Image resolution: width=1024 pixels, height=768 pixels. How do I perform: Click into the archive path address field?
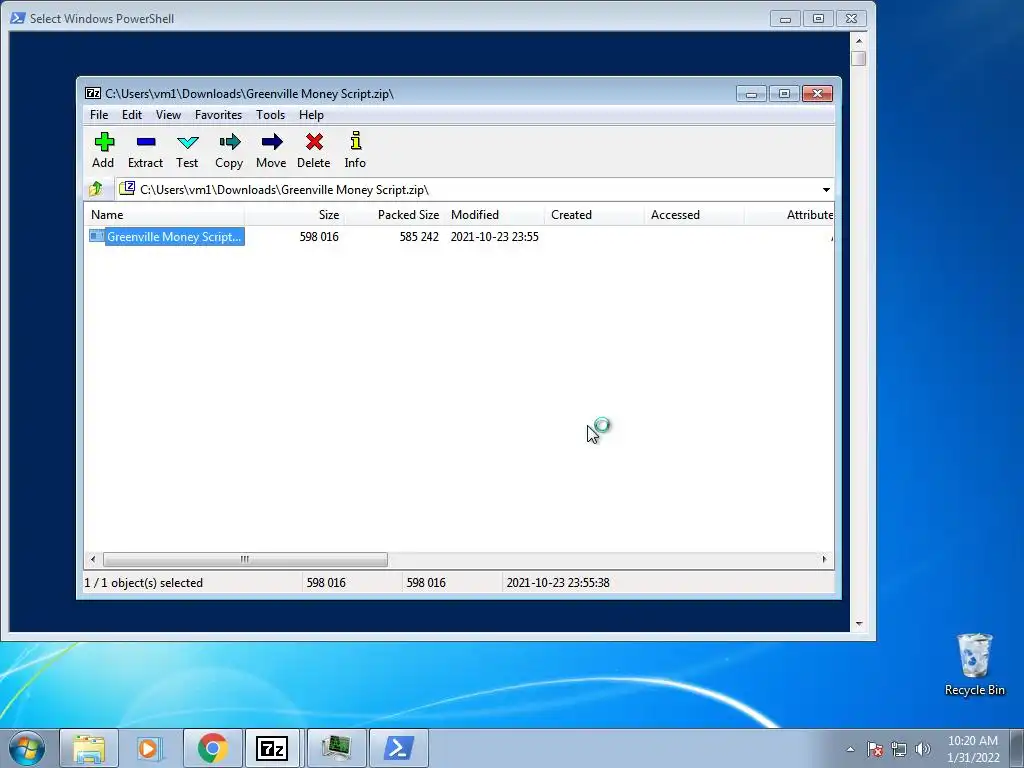(473, 189)
